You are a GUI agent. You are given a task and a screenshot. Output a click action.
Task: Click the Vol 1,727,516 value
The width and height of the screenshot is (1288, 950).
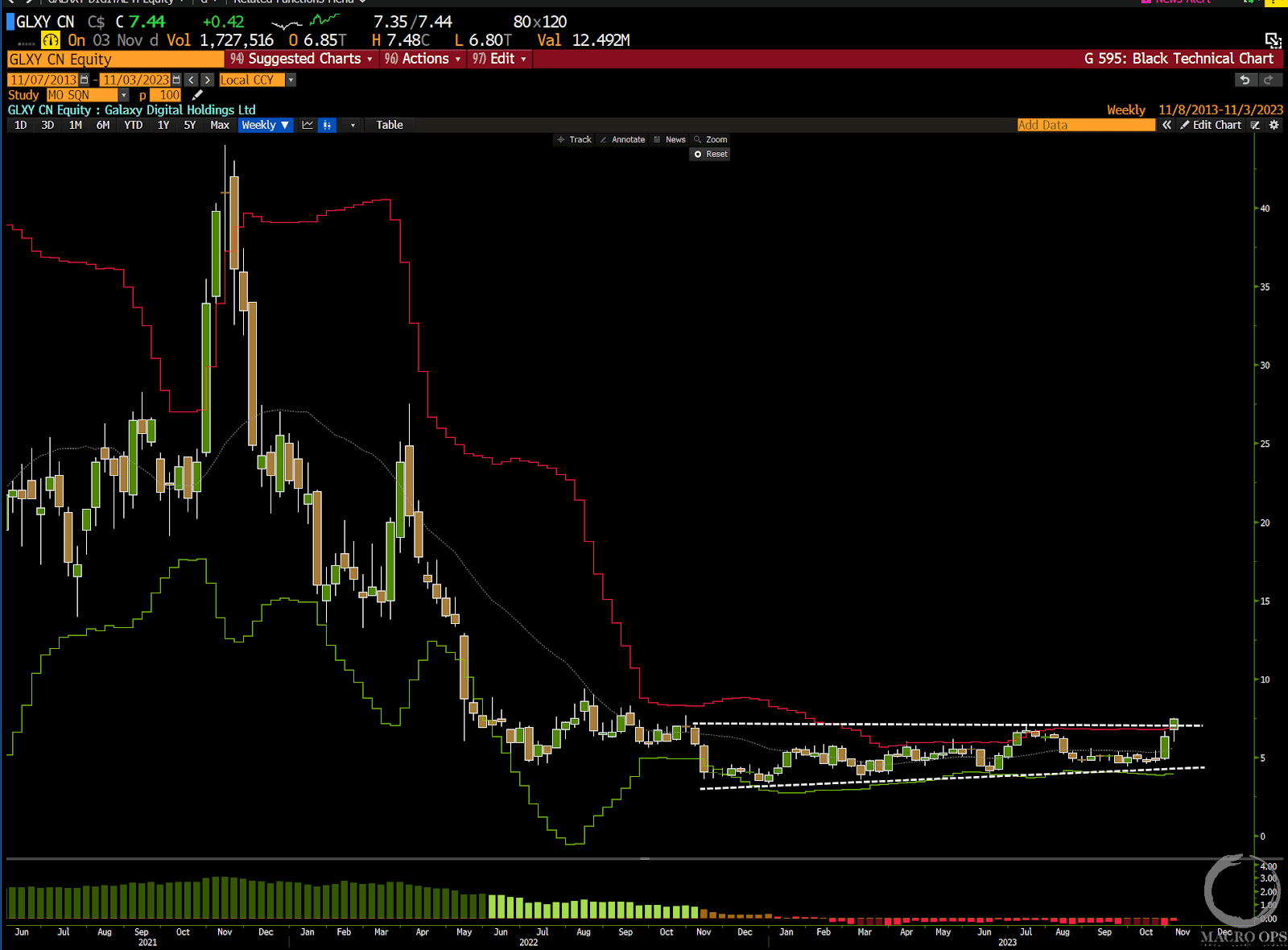pyautogui.click(x=220, y=40)
